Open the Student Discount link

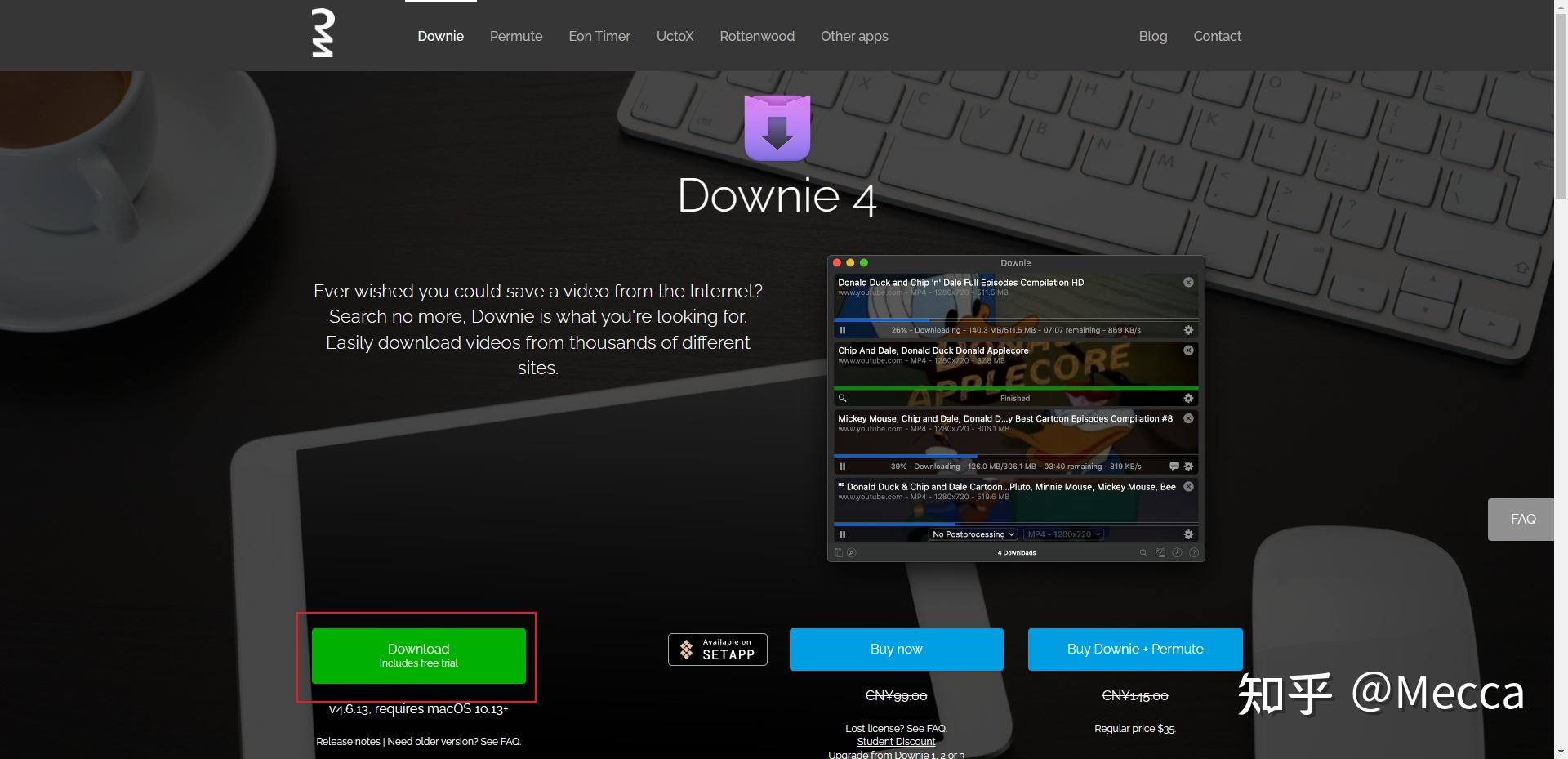(x=895, y=741)
